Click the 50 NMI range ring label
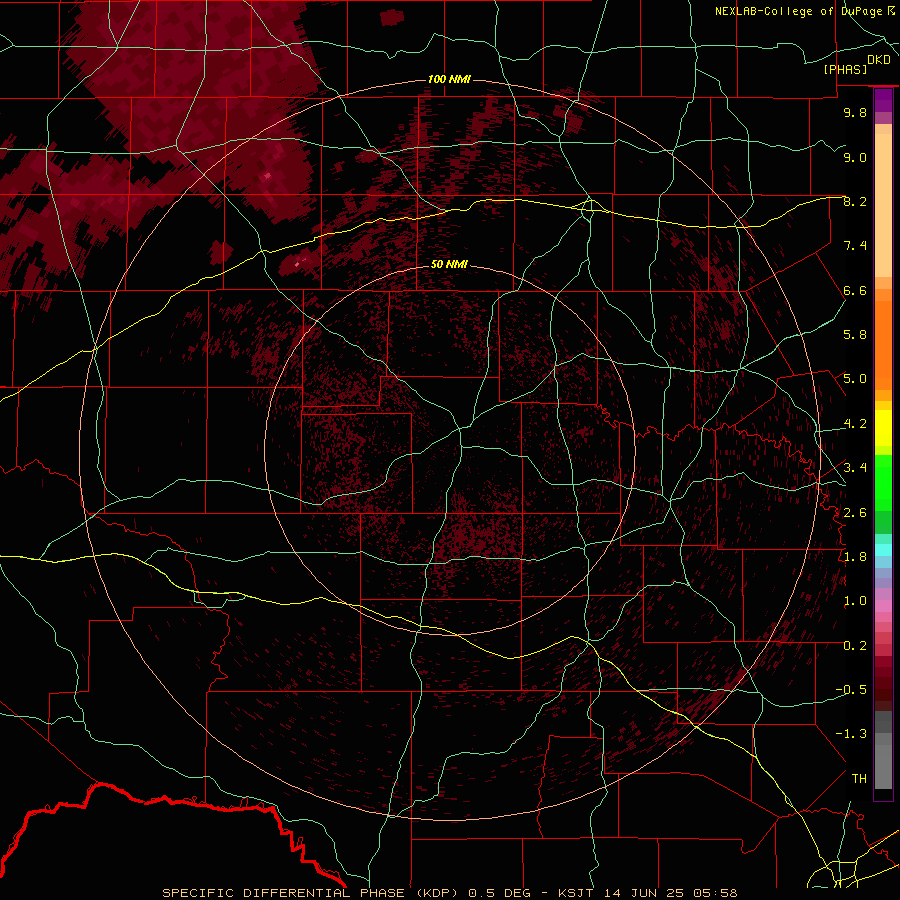The width and height of the screenshot is (900, 900). point(449,264)
